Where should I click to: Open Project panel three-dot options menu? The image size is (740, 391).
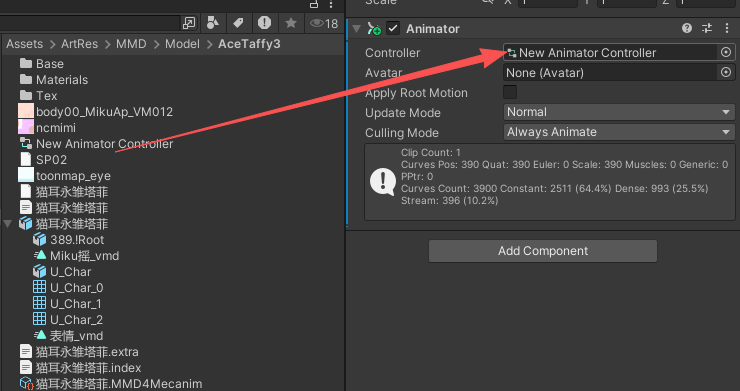(x=331, y=4)
